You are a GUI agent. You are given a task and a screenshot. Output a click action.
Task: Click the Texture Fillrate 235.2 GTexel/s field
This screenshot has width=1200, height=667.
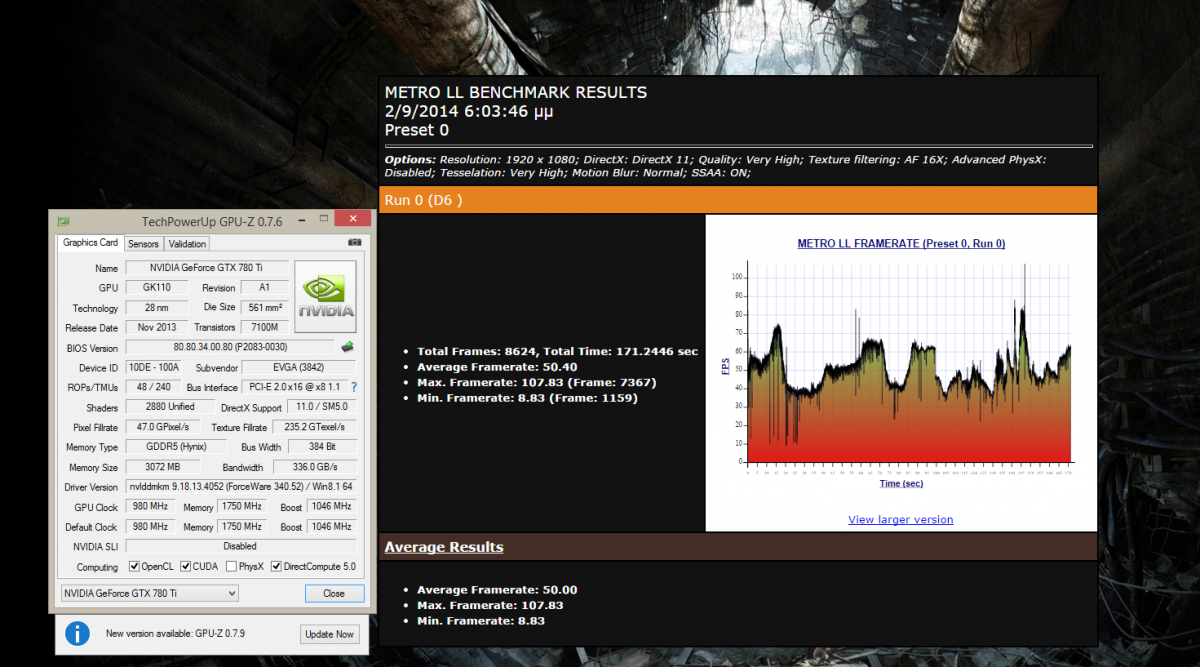(x=314, y=427)
